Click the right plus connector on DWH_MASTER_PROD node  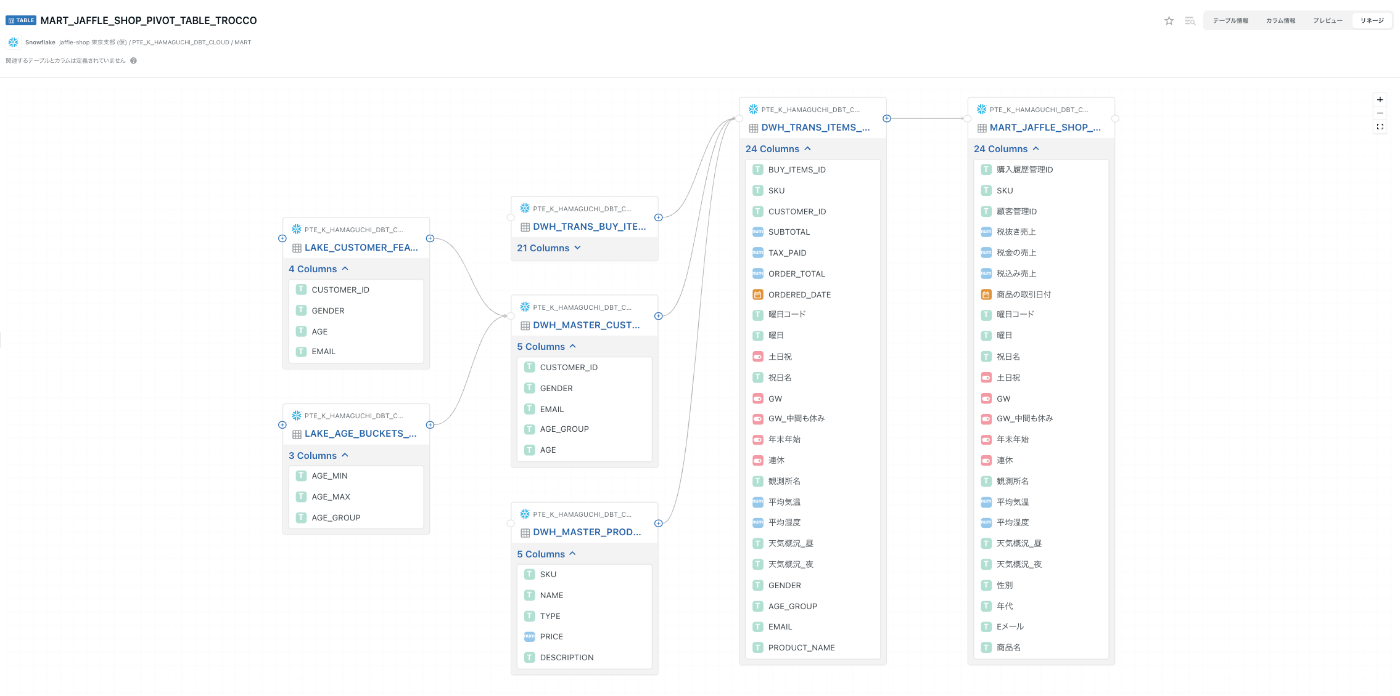tap(658, 522)
